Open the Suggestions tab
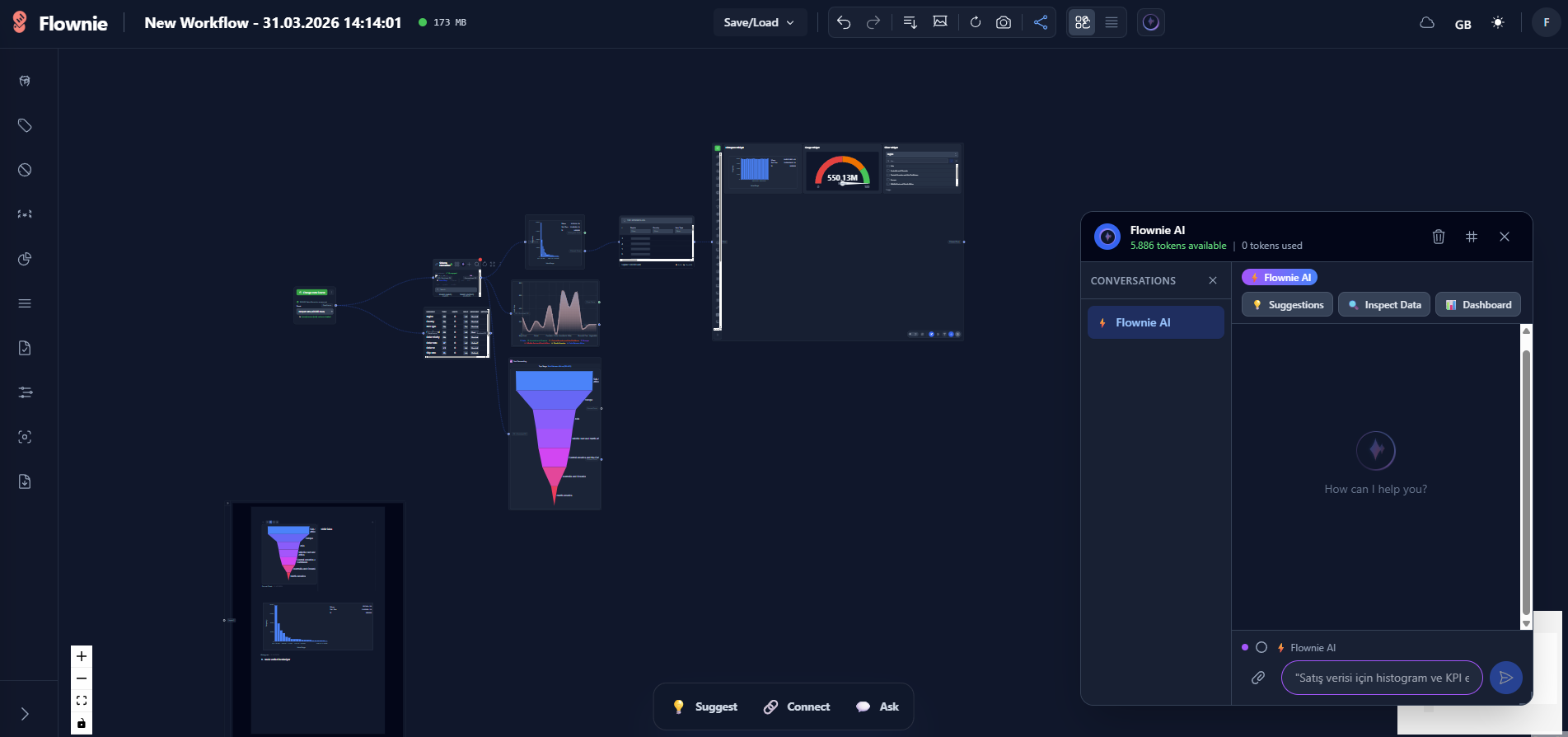Screen dimensions: 1568x737 point(1287,305)
